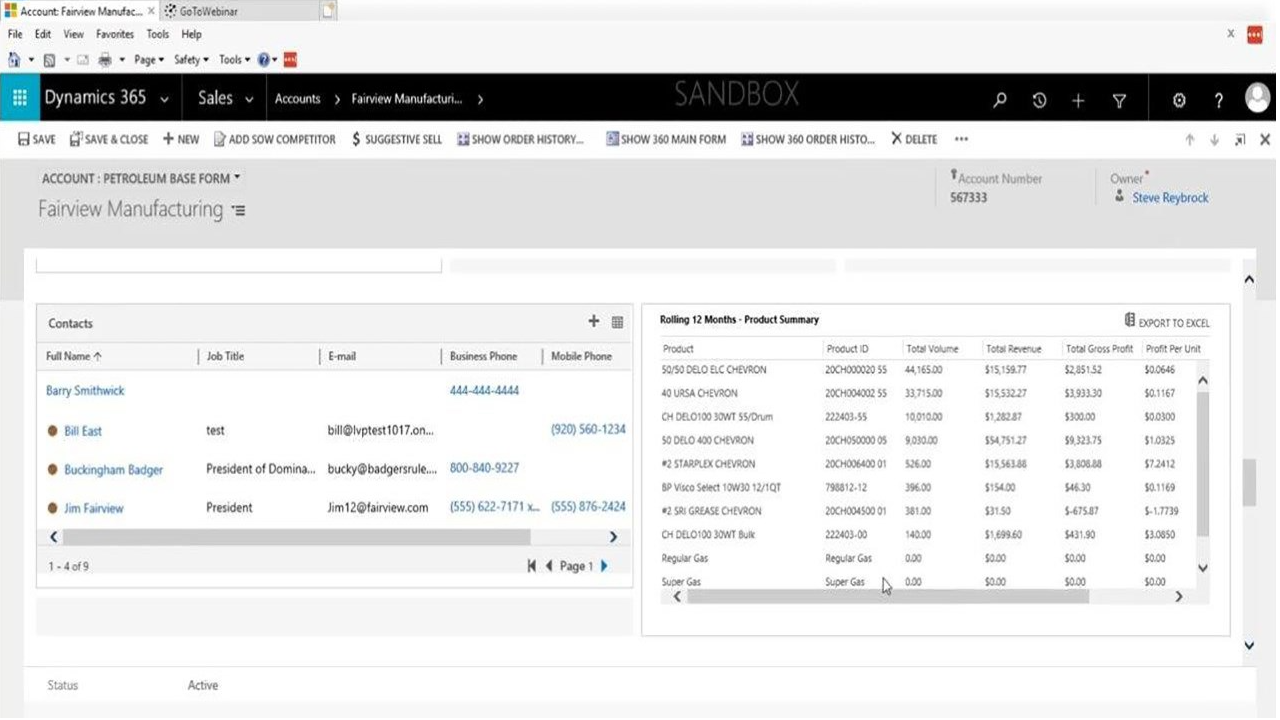1280x720 pixels.
Task: Open the Contacts associated grid view icon
Action: click(x=617, y=322)
